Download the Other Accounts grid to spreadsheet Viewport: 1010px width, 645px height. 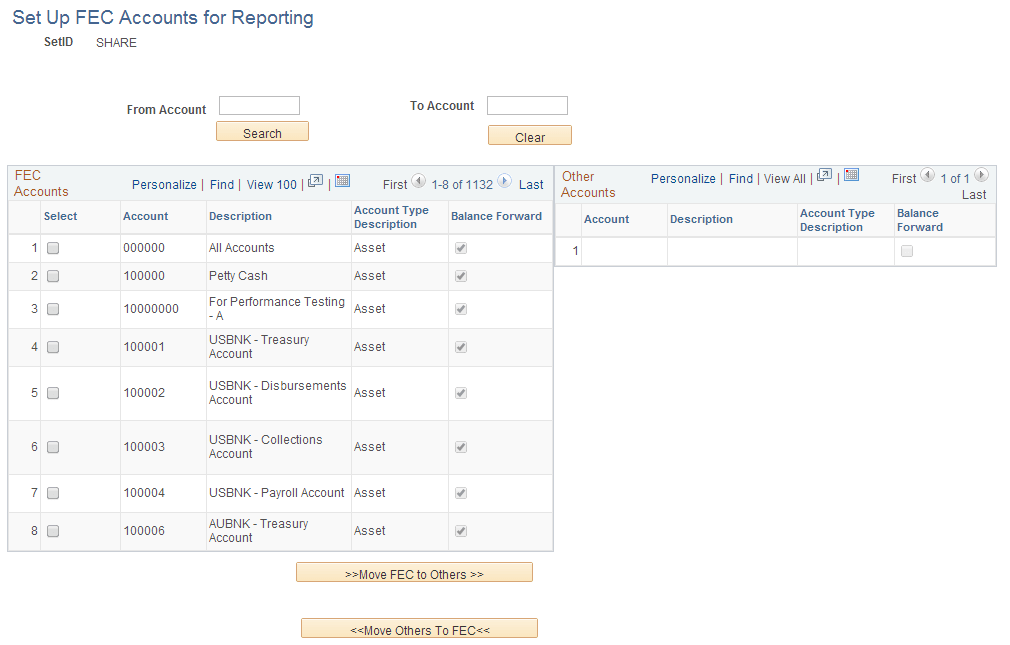click(x=851, y=176)
